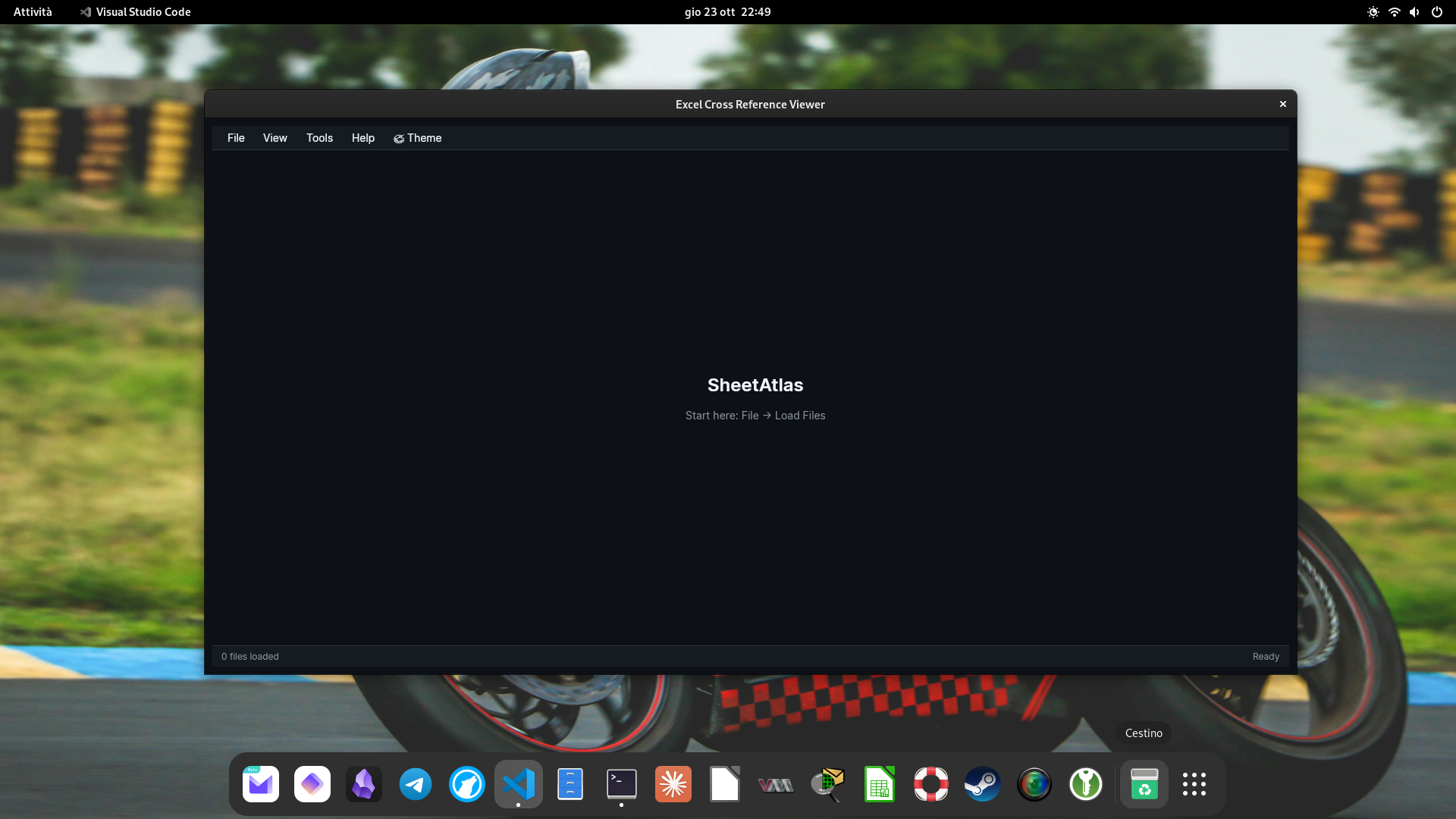Launch Steam from the dock
The width and height of the screenshot is (1456, 819).
tap(982, 784)
